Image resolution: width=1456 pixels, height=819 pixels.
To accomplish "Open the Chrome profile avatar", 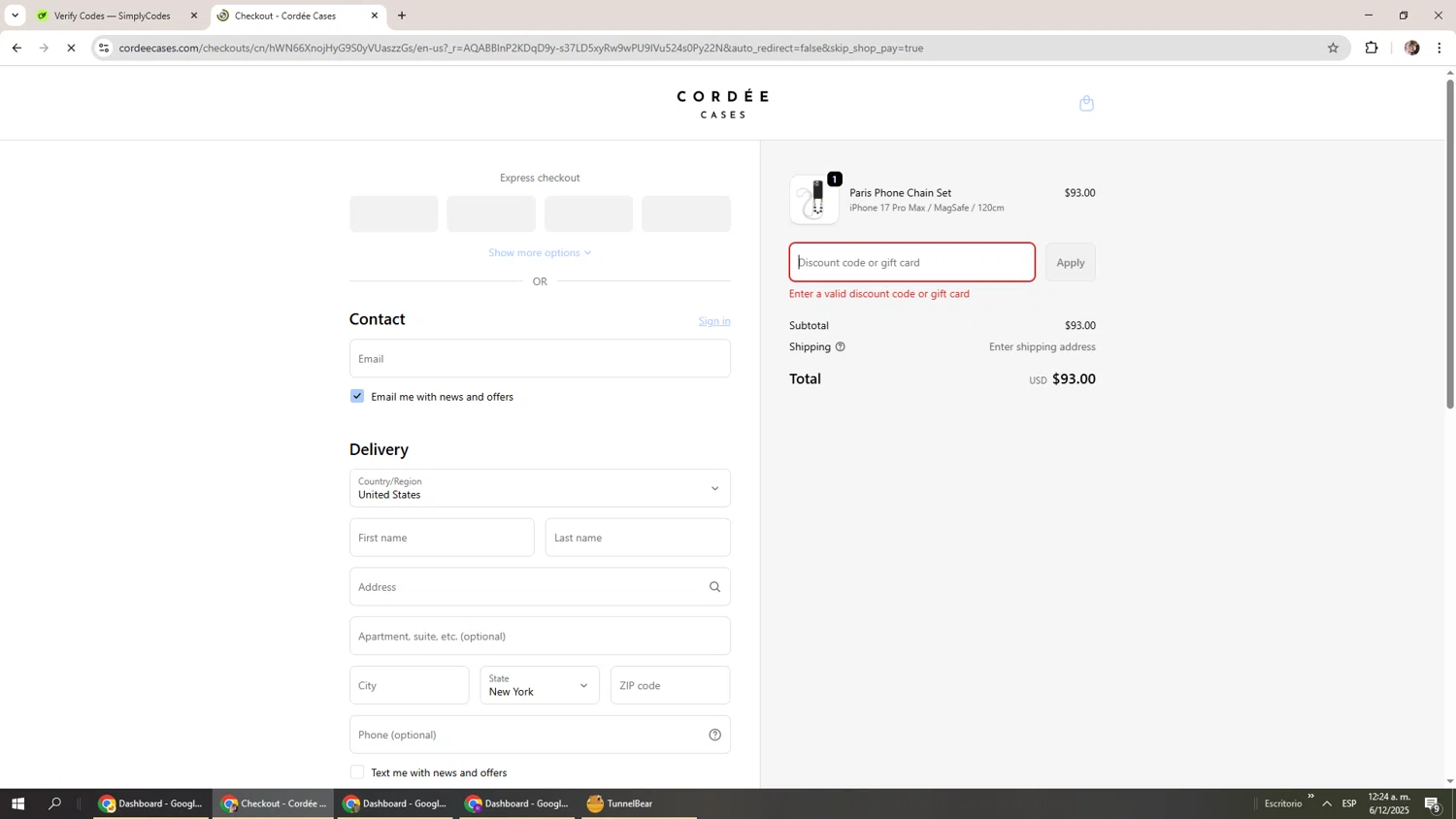I will point(1412,48).
